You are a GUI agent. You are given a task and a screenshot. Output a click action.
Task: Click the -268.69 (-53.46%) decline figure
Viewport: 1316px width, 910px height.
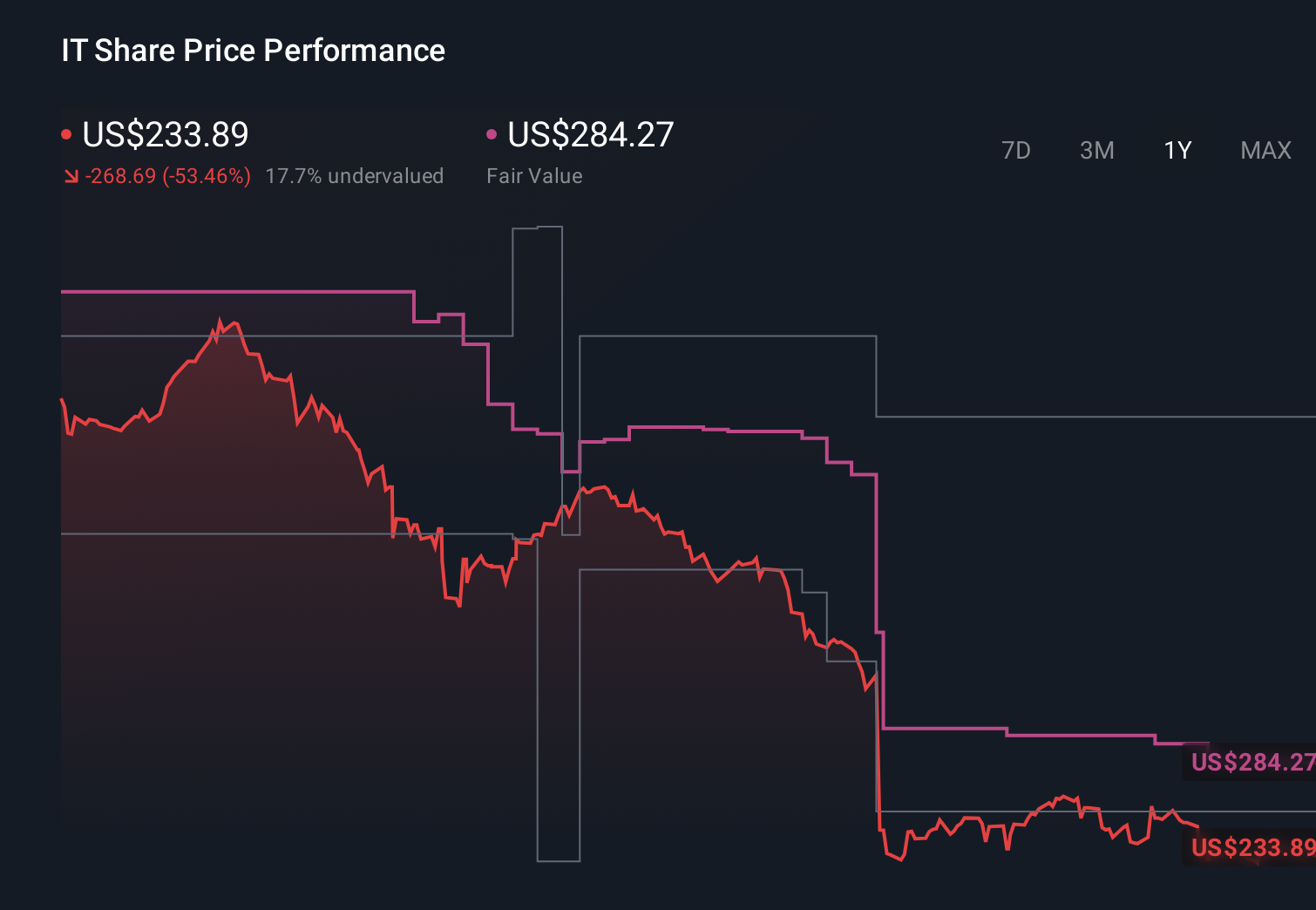point(168,176)
